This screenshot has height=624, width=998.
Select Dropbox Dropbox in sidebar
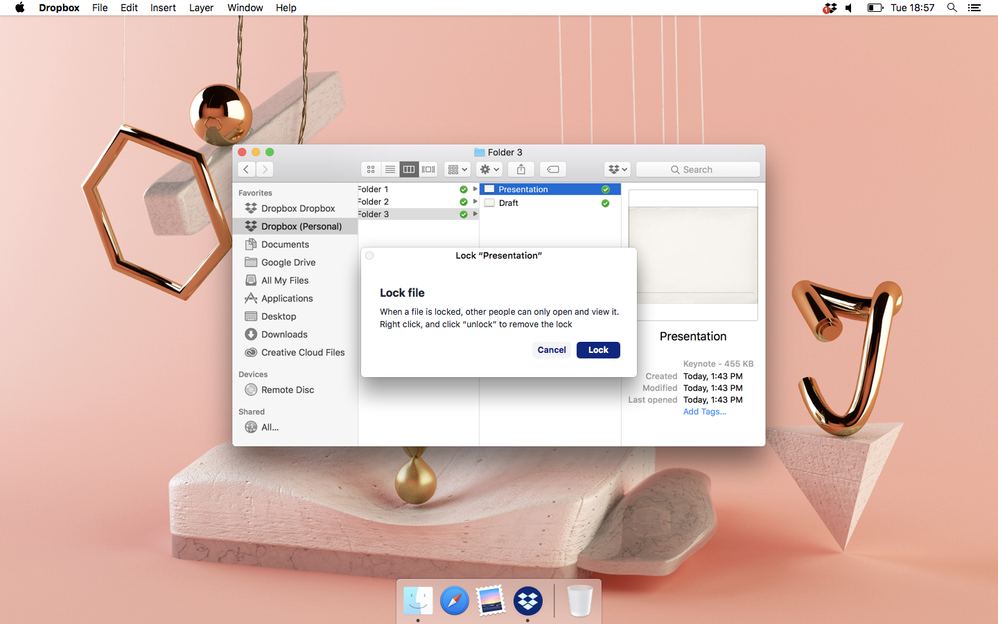click(297, 208)
